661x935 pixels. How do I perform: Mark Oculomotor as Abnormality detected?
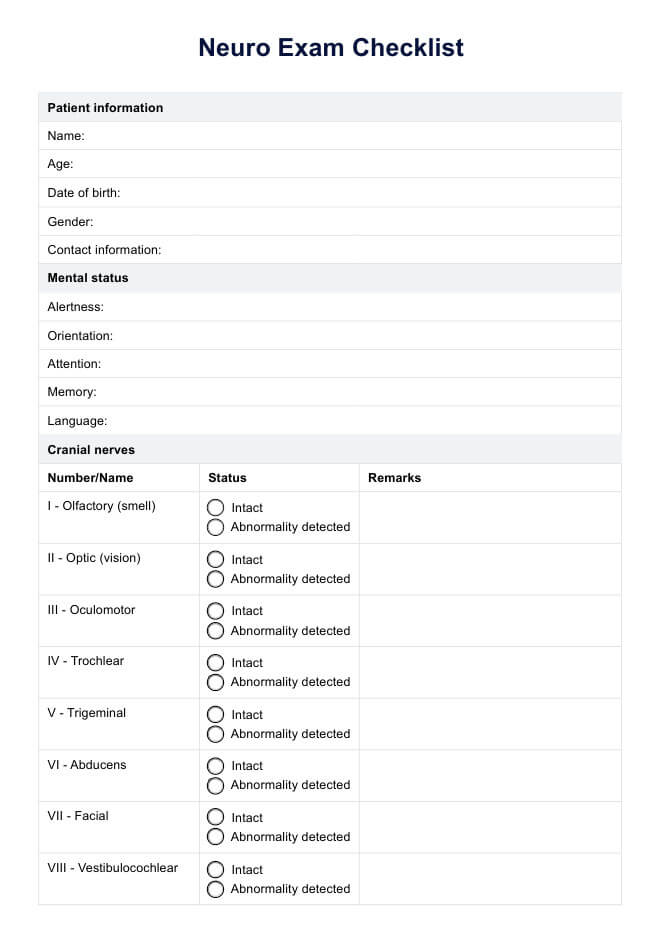coord(215,631)
